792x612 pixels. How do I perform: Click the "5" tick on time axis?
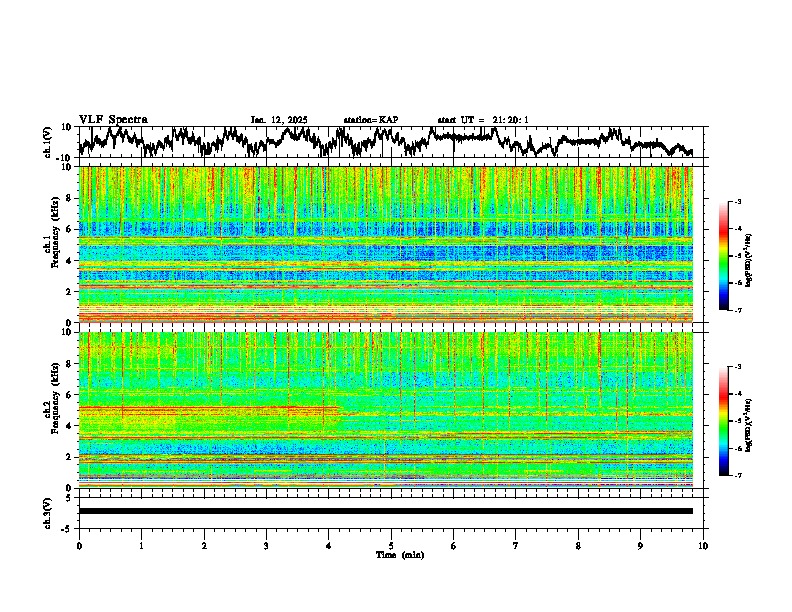[391, 546]
